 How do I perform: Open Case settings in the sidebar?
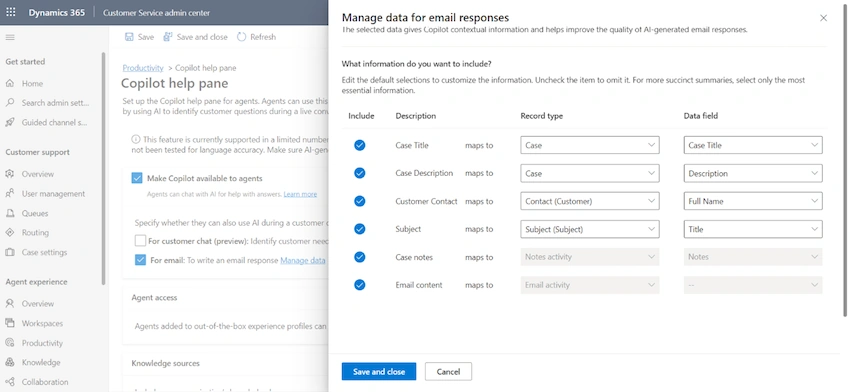[x=44, y=252]
